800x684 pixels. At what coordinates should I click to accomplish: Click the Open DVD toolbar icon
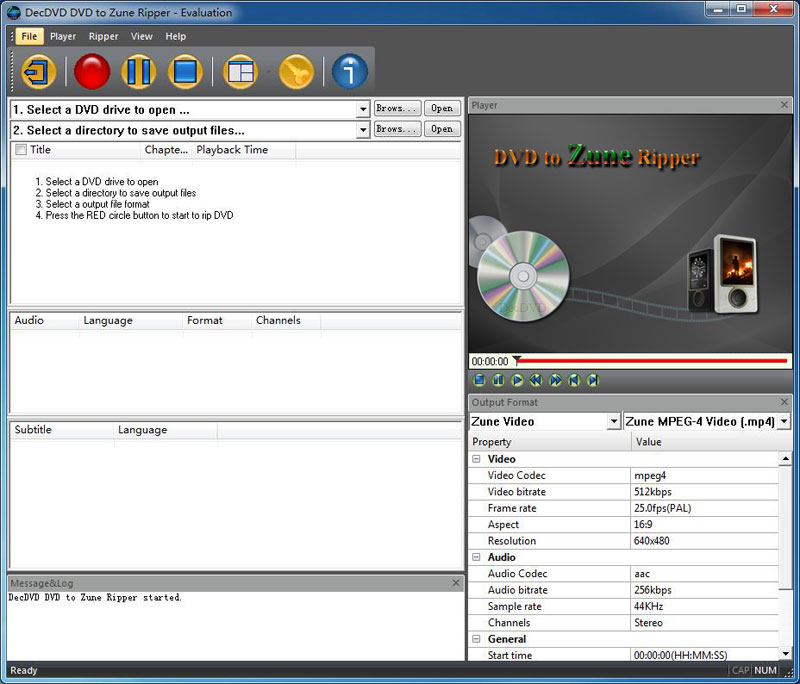[x=39, y=71]
